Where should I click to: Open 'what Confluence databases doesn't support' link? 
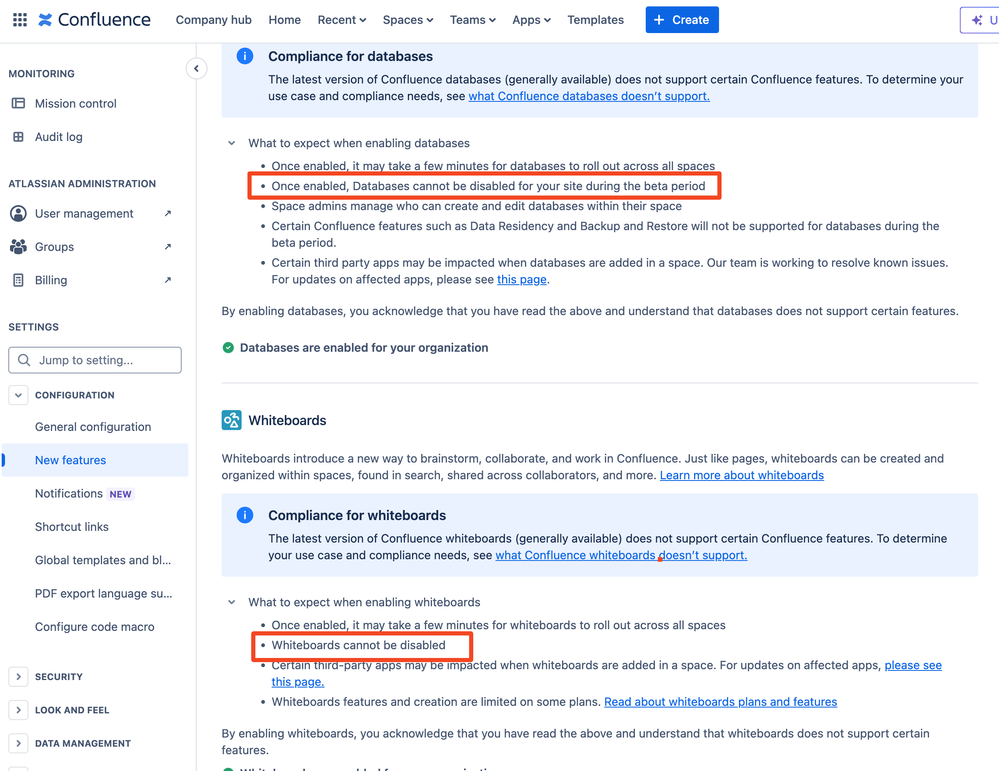pyautogui.click(x=589, y=96)
